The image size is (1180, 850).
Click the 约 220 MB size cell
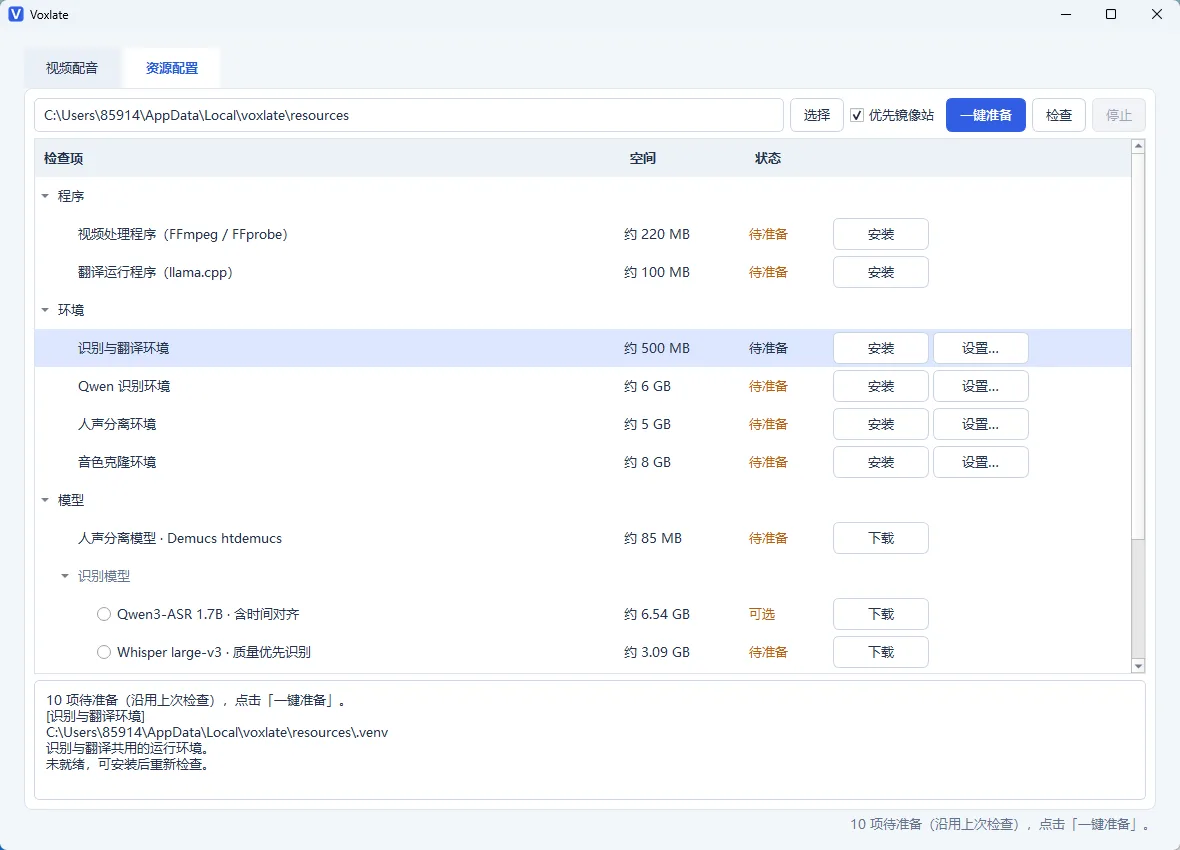(x=656, y=234)
